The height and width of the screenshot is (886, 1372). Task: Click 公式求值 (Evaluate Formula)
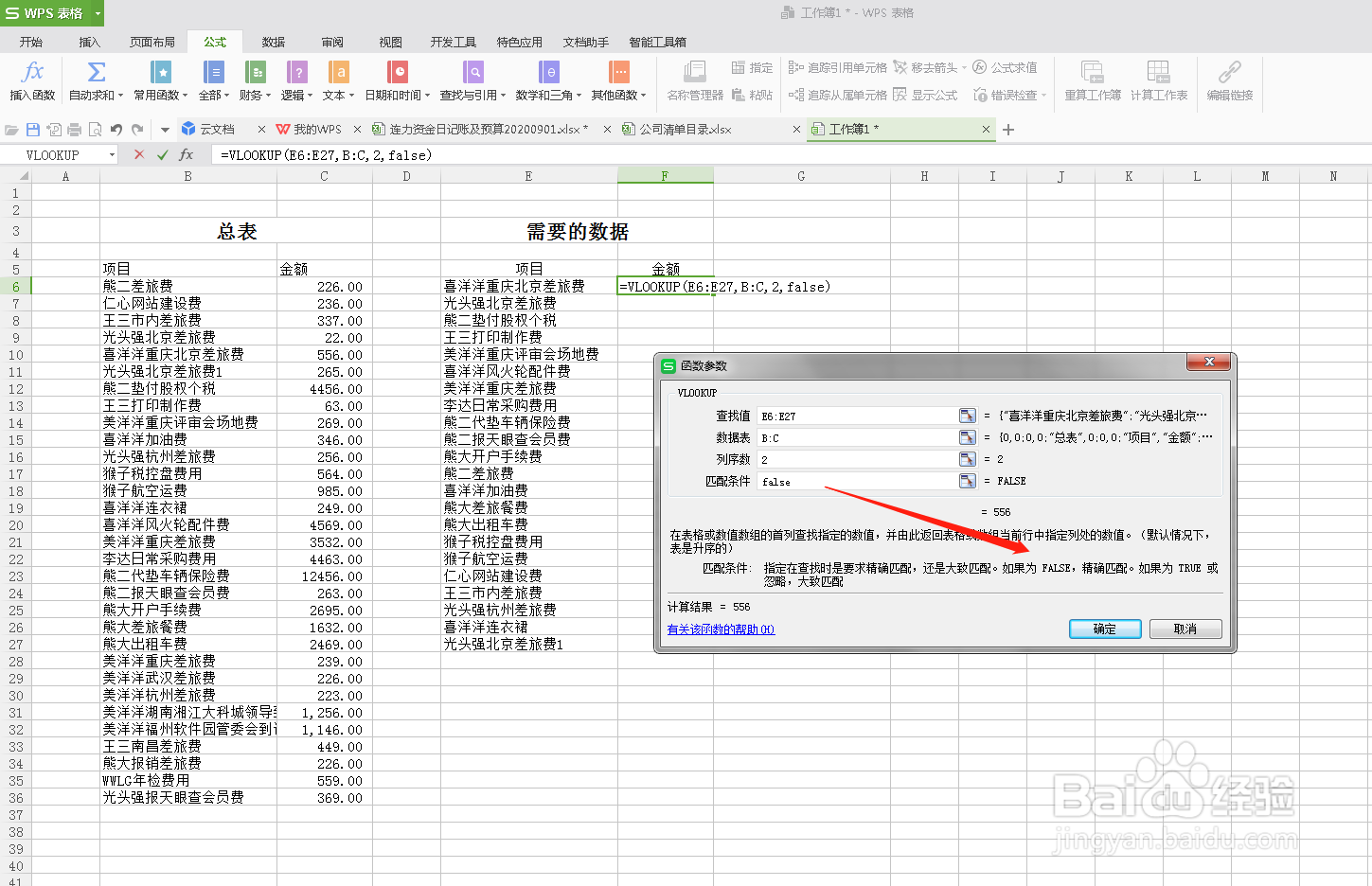click(x=1006, y=66)
